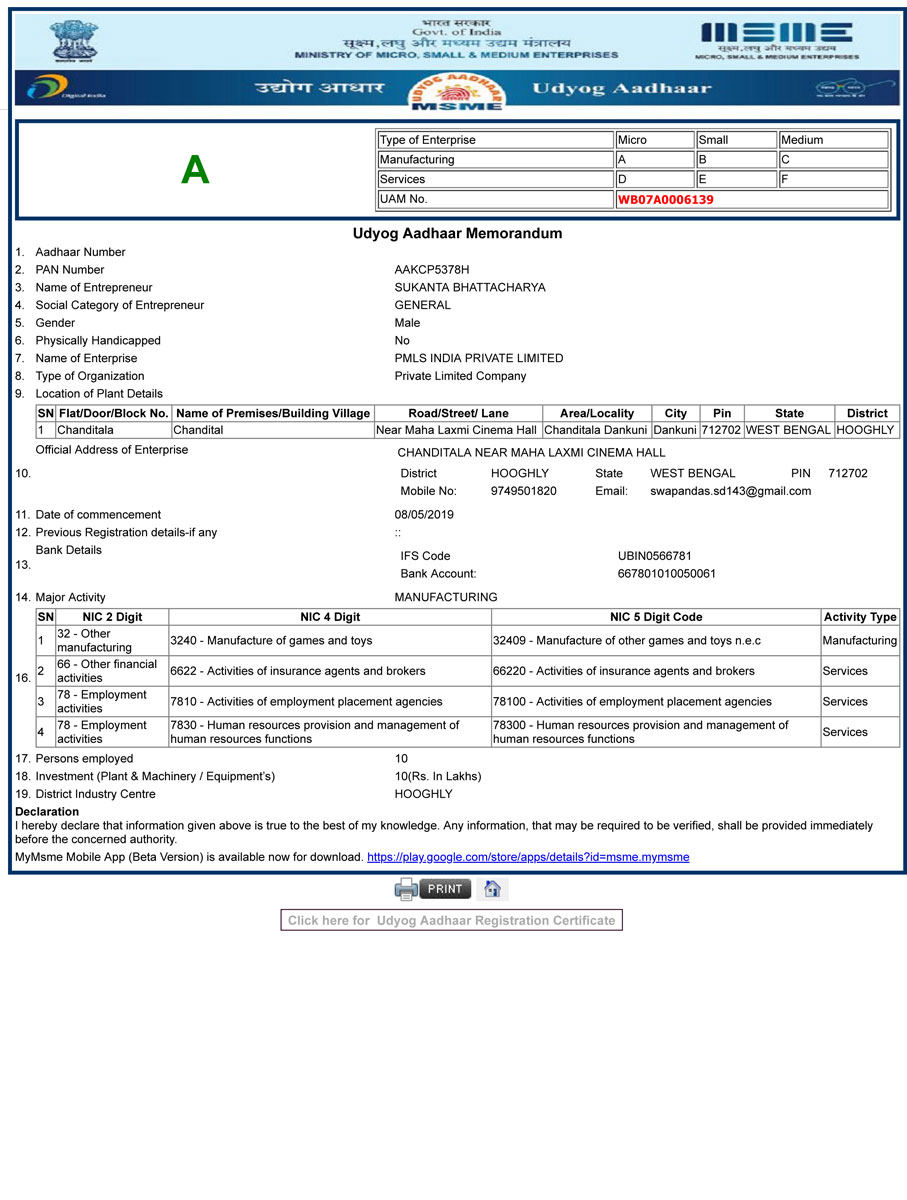Open the Udyog Aadhaar Registration Certificate button
Image resolution: width=907 pixels, height=1200 pixels.
[x=452, y=920]
